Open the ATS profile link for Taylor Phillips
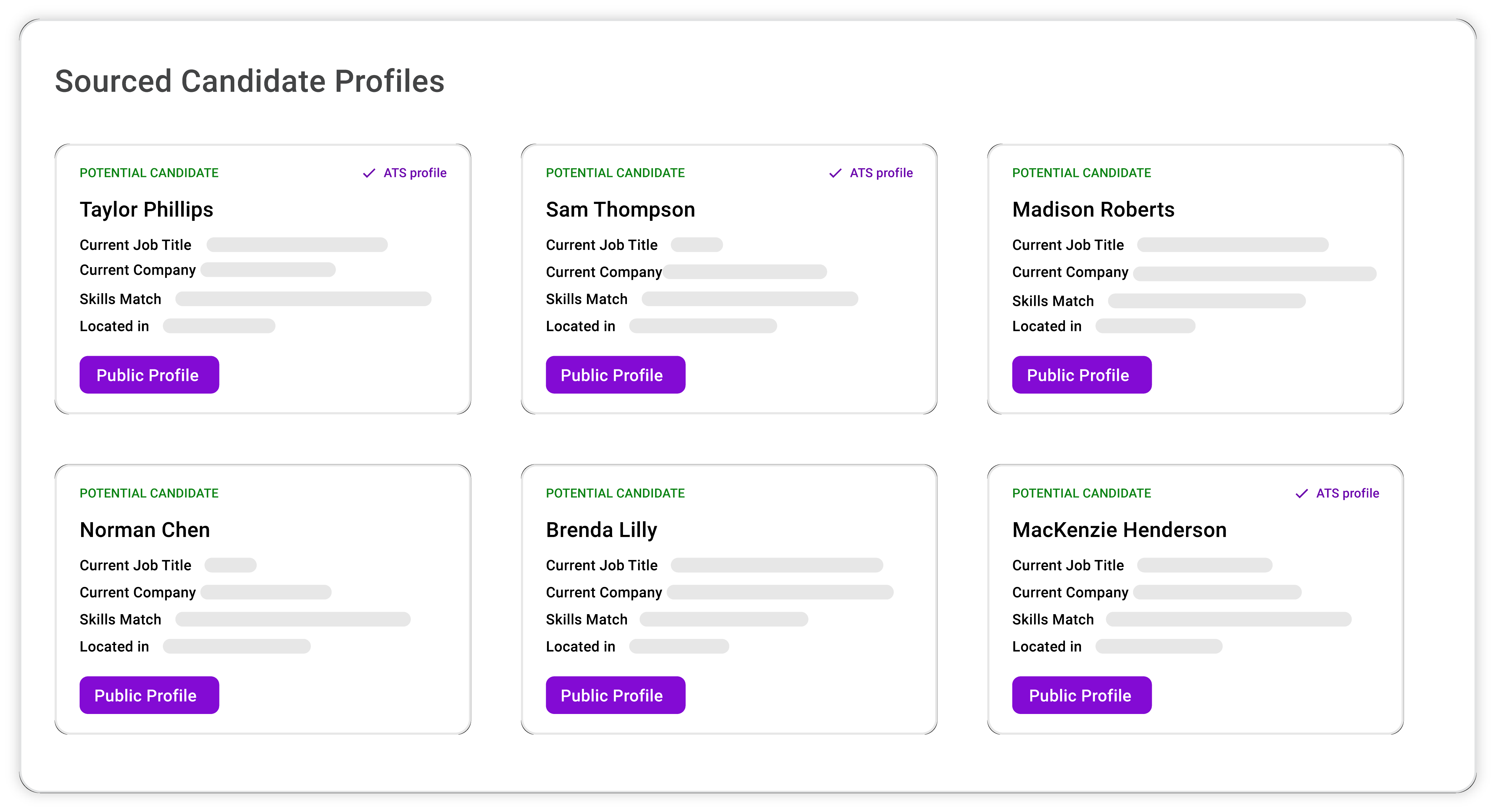1496x812 pixels. tap(415, 173)
